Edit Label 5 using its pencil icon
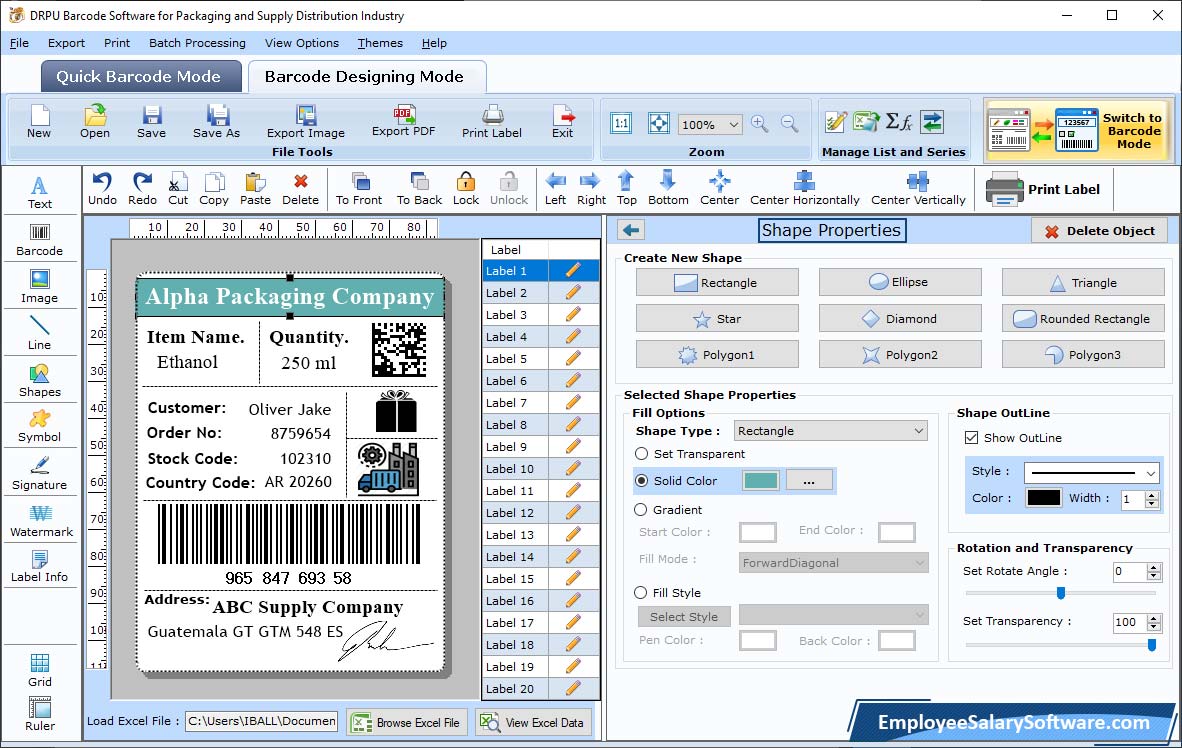The width and height of the screenshot is (1182, 748). [x=573, y=359]
